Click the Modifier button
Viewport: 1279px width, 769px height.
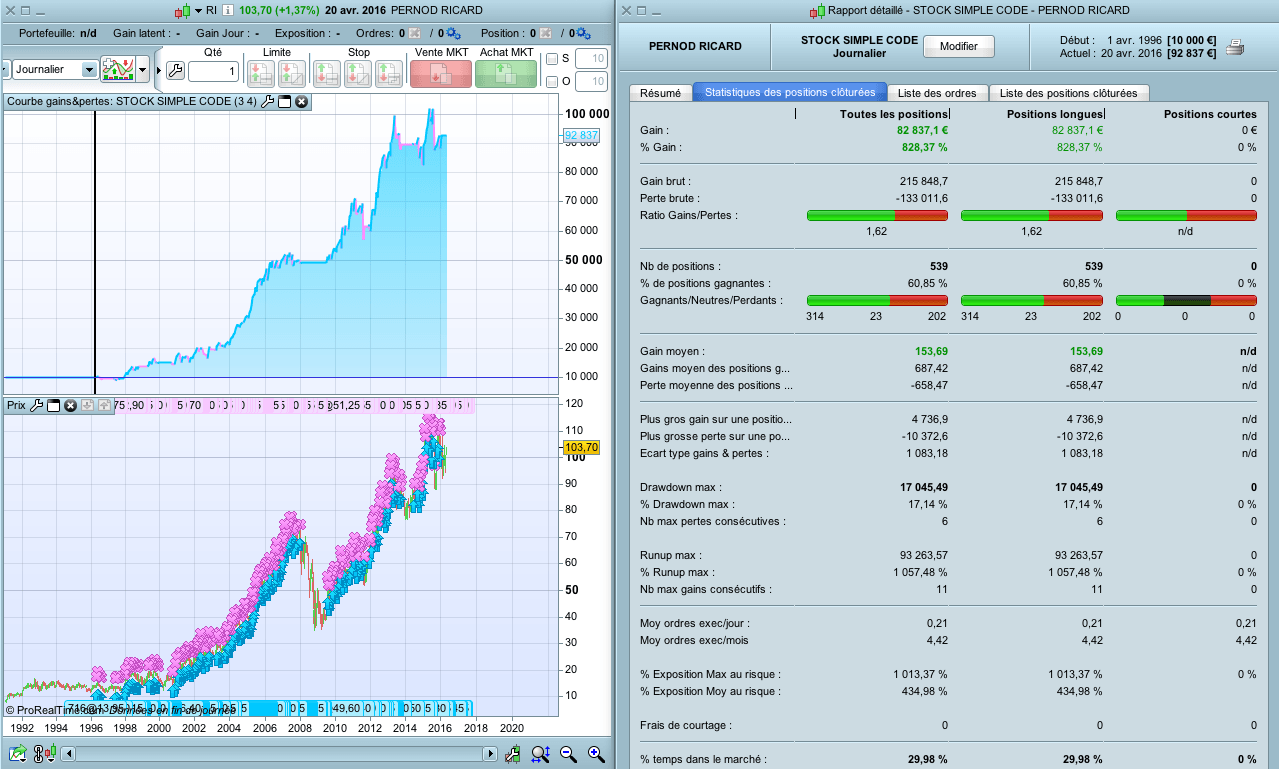(958, 46)
